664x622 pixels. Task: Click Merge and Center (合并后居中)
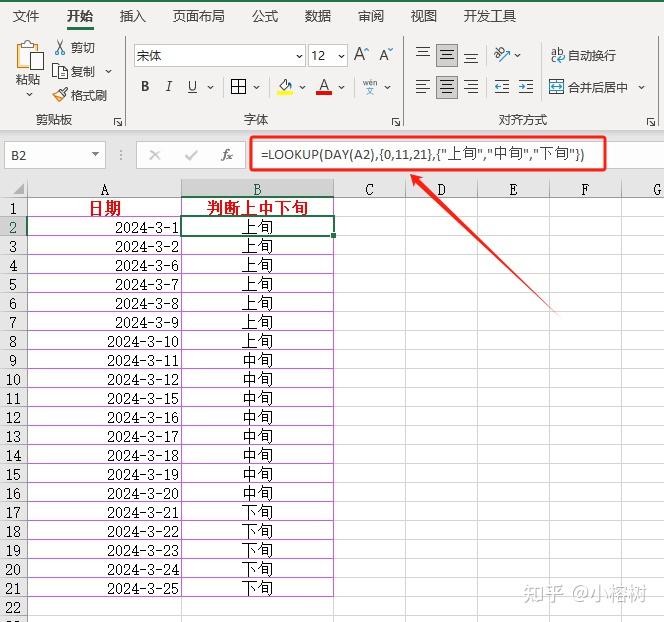[x=588, y=87]
